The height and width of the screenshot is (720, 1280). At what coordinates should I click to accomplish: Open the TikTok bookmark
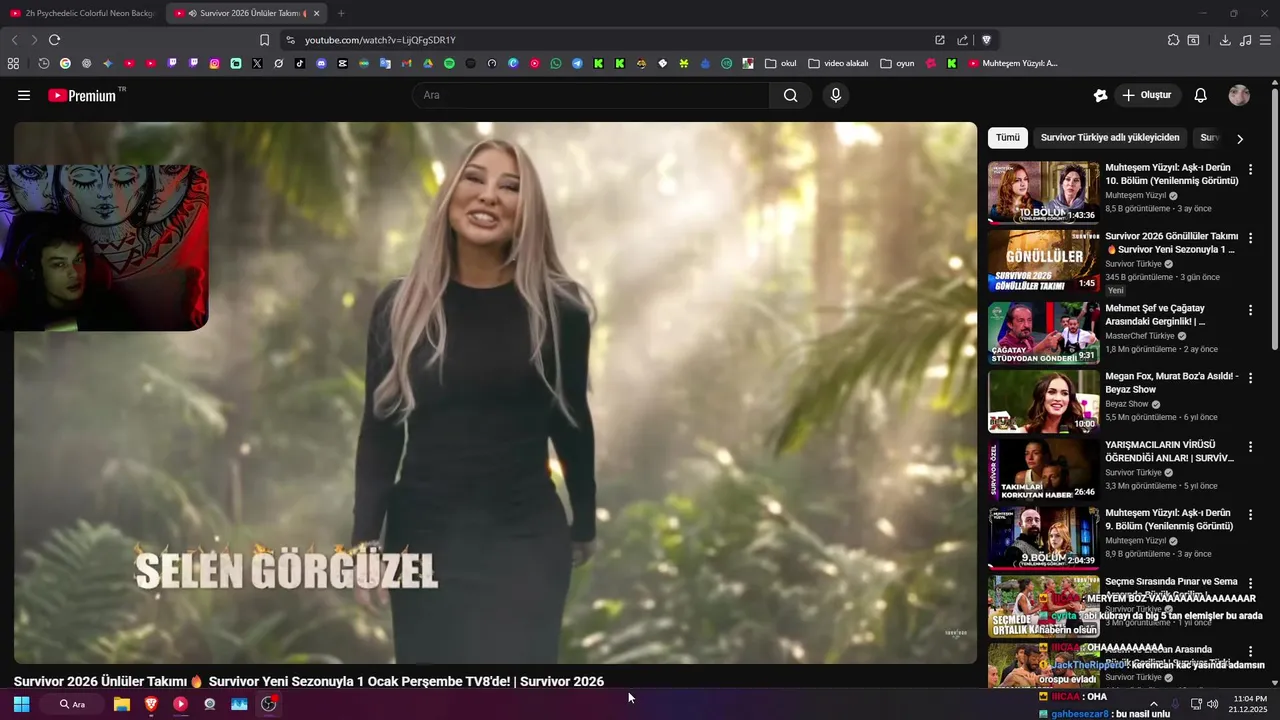click(x=300, y=63)
